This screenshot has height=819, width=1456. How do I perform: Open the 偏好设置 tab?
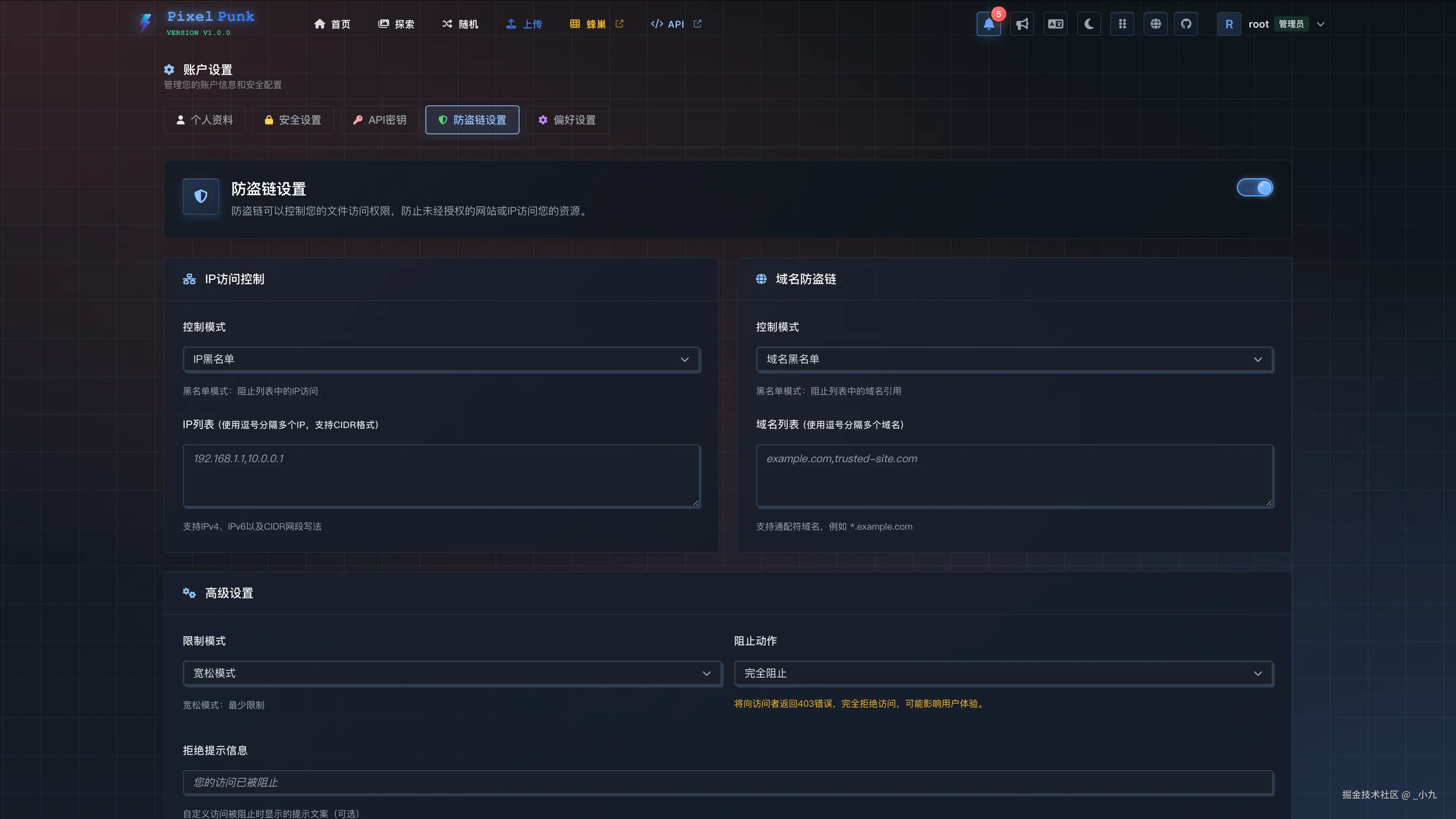567,120
